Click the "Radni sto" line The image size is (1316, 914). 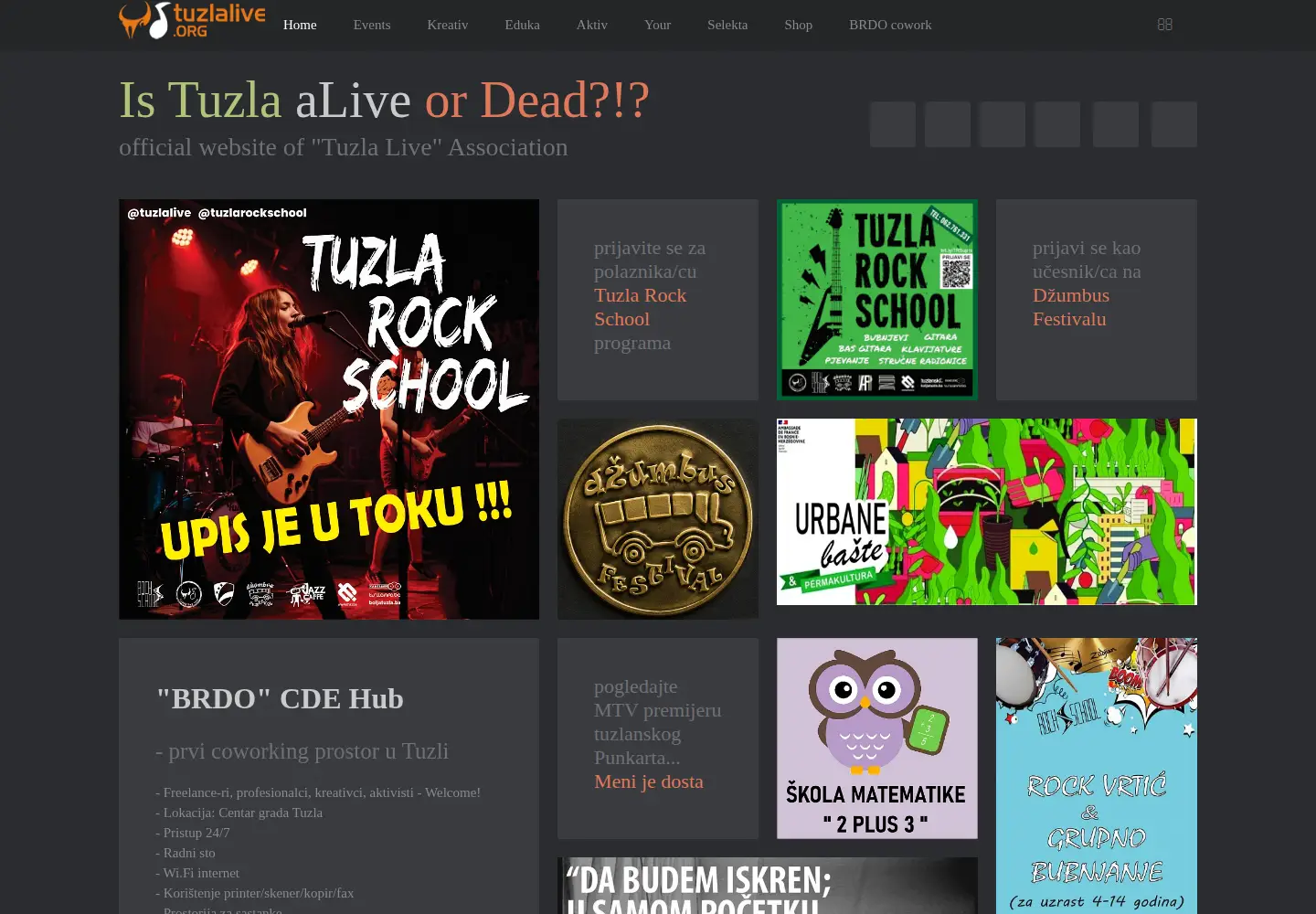pos(186,853)
